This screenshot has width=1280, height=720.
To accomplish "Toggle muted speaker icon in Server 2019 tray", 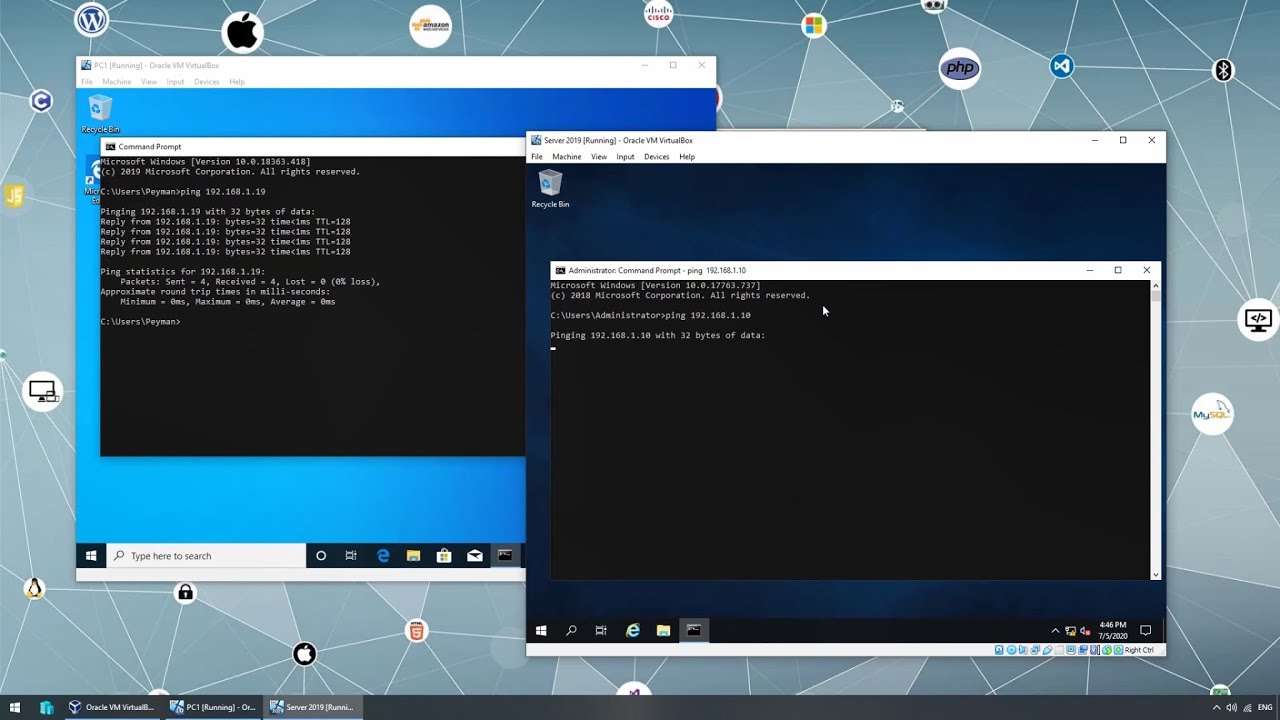I will coord(1085,631).
